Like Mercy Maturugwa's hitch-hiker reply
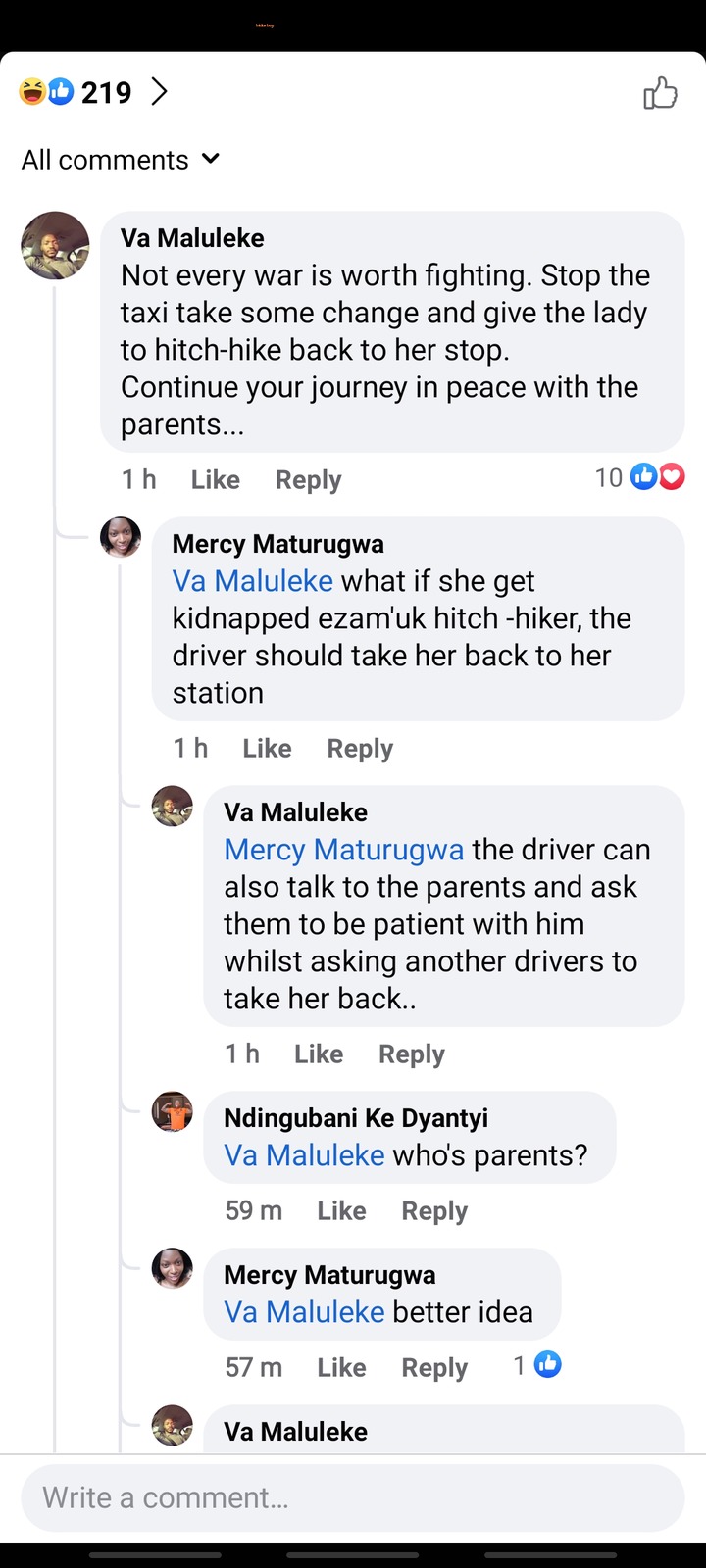 tap(267, 749)
